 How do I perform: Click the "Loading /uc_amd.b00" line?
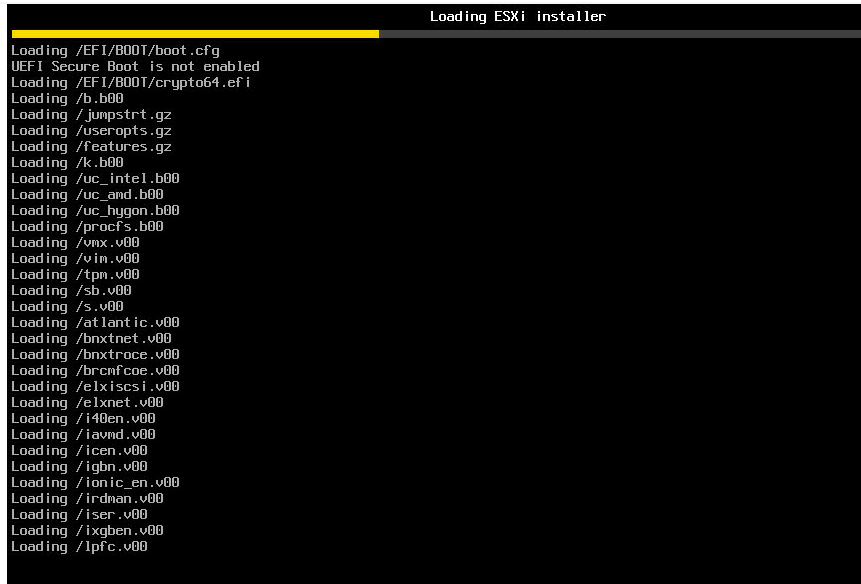(87, 194)
